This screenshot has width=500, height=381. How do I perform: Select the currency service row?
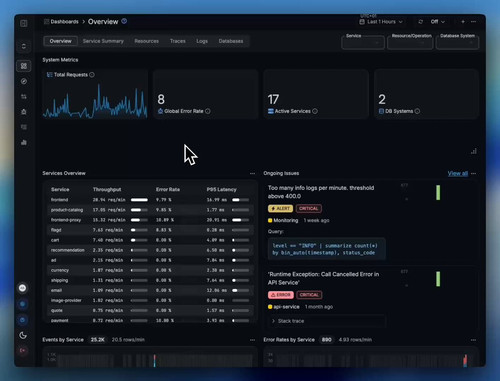coord(150,270)
